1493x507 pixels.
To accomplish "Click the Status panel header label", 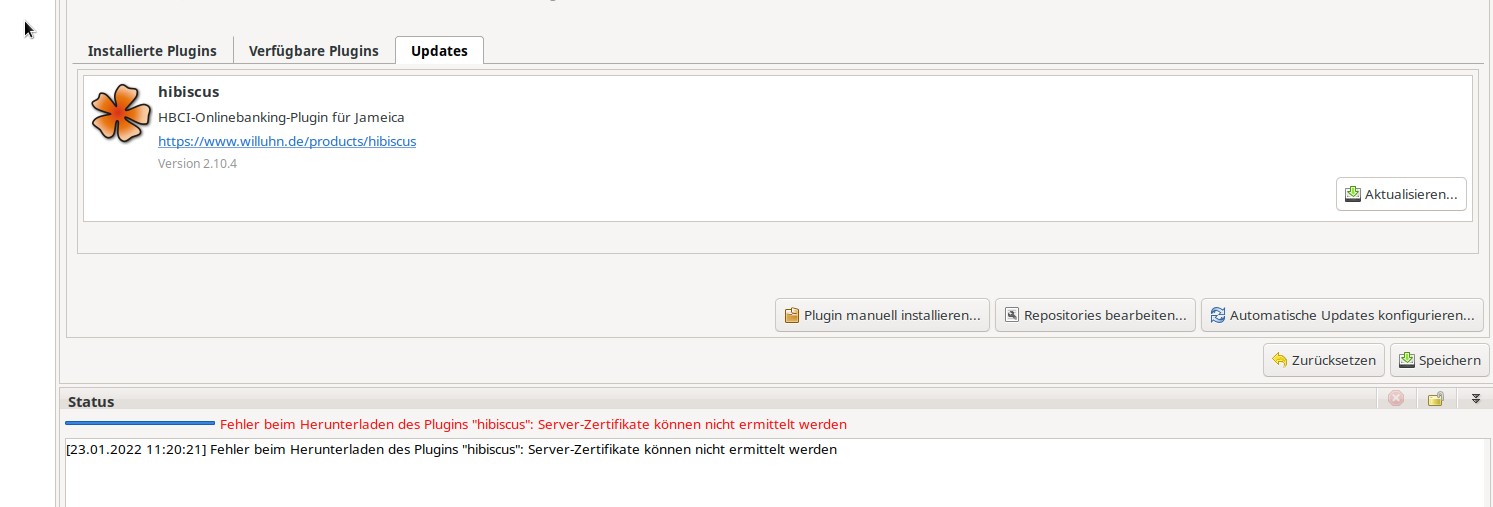I will (91, 401).
